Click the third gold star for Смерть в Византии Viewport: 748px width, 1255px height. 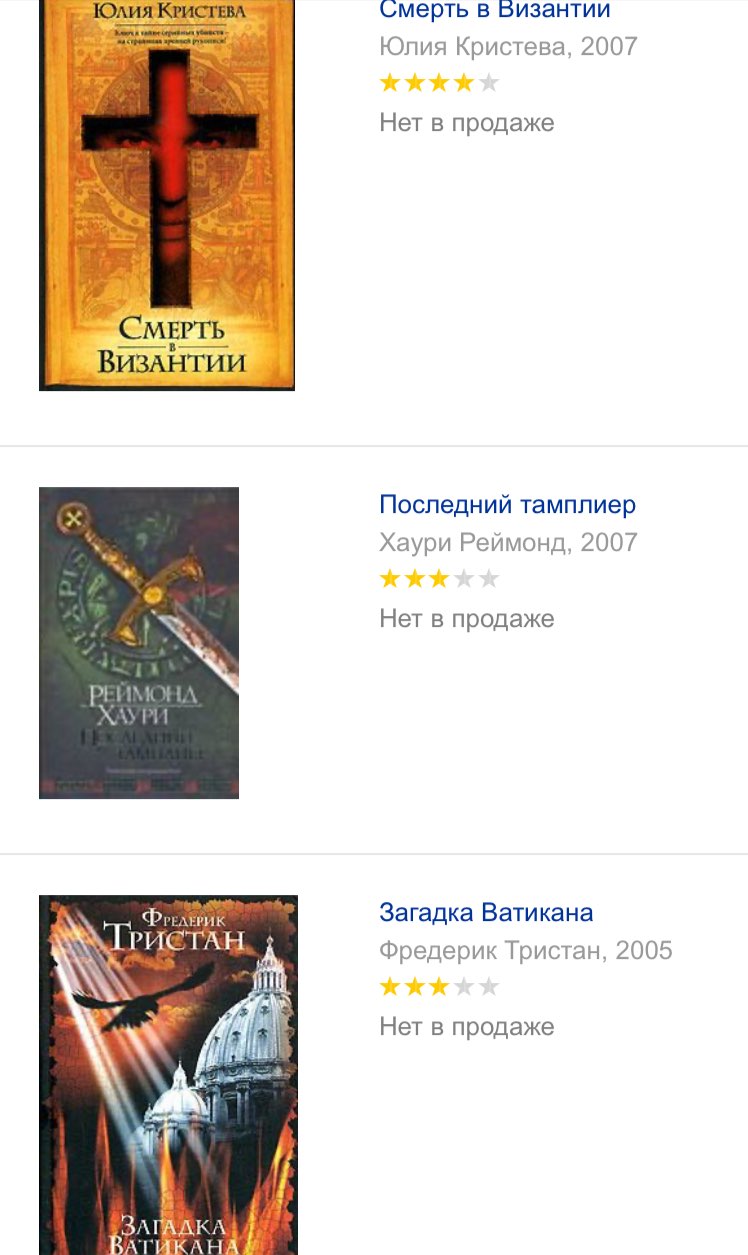pyautogui.click(x=439, y=83)
